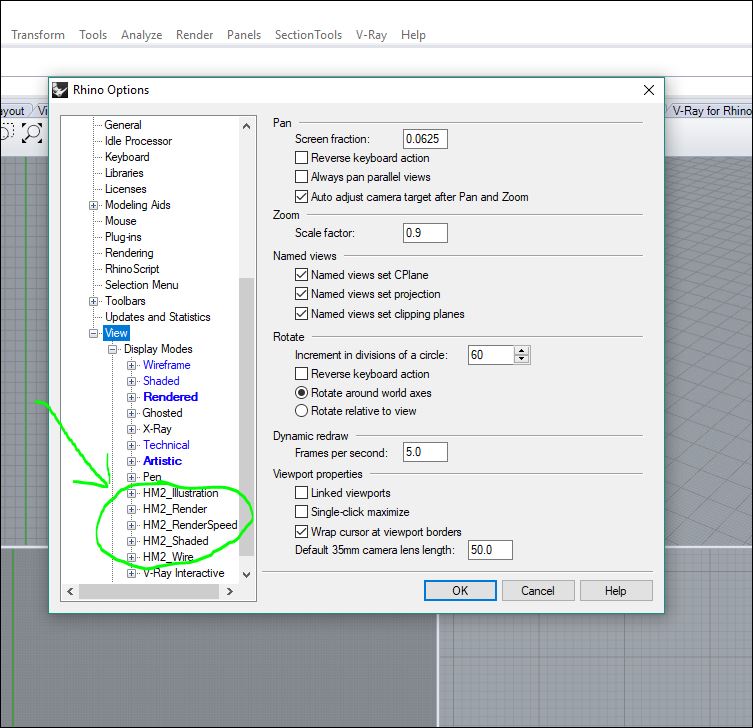753x728 pixels.
Task: Click the dialog Help button
Action: point(616,591)
